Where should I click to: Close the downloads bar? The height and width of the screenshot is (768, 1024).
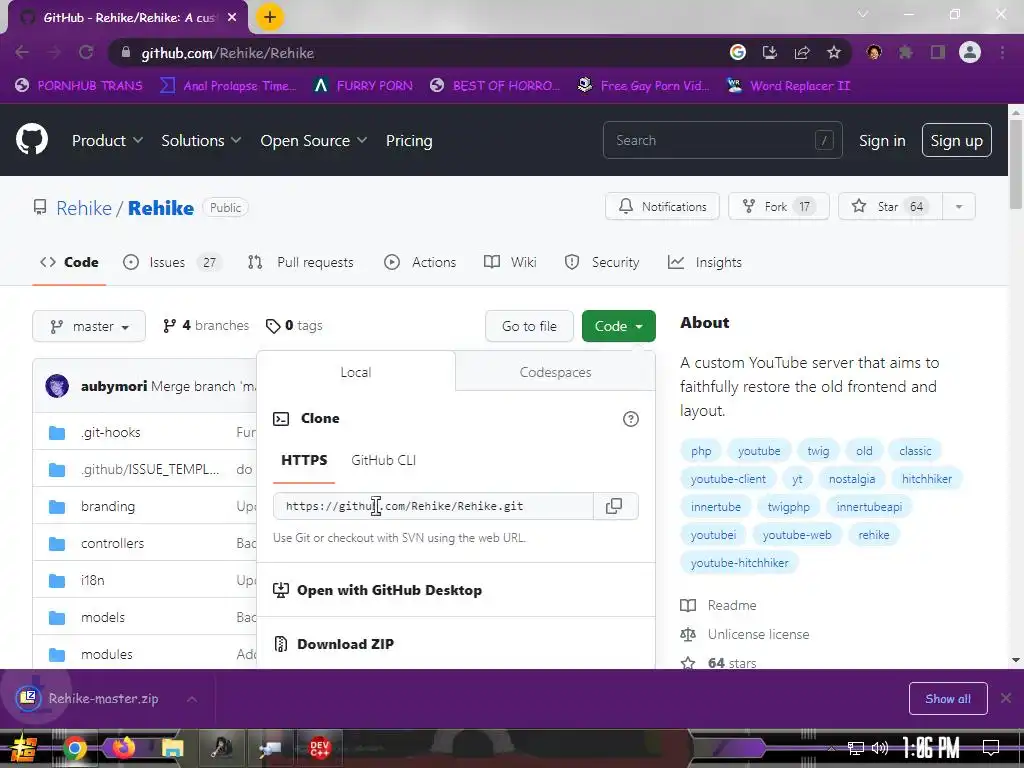[1006, 699]
